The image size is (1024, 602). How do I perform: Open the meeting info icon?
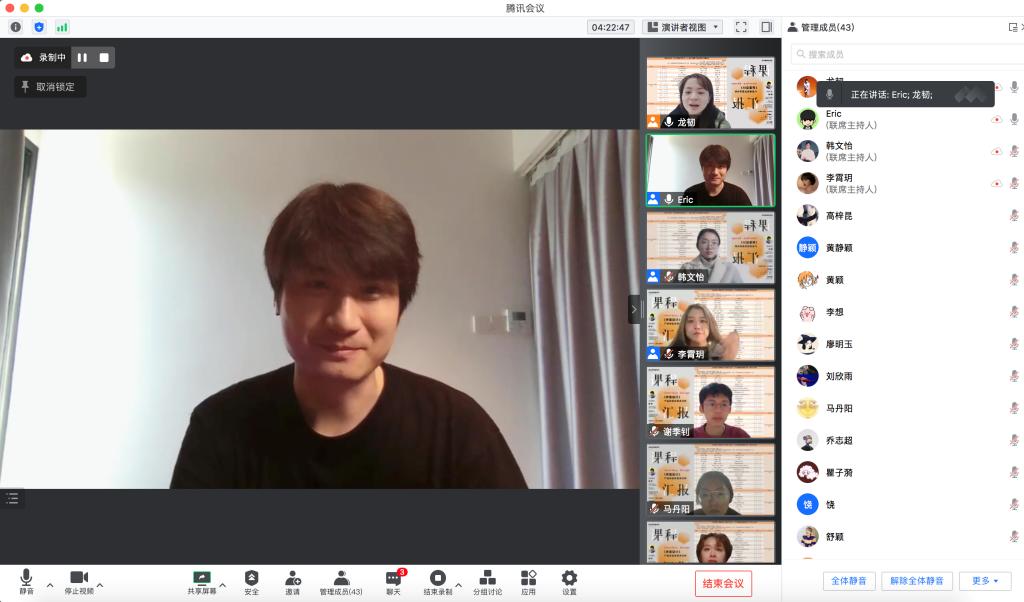15,27
